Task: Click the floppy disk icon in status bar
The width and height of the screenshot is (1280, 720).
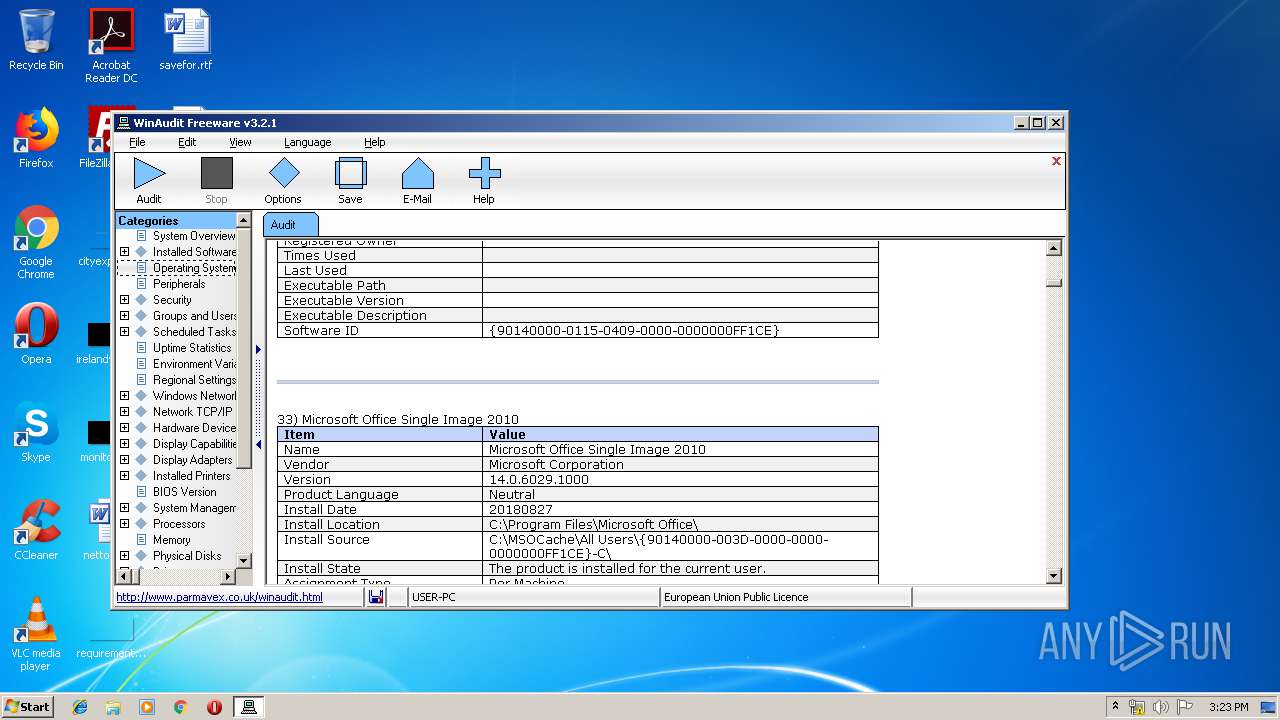Action: pos(376,597)
